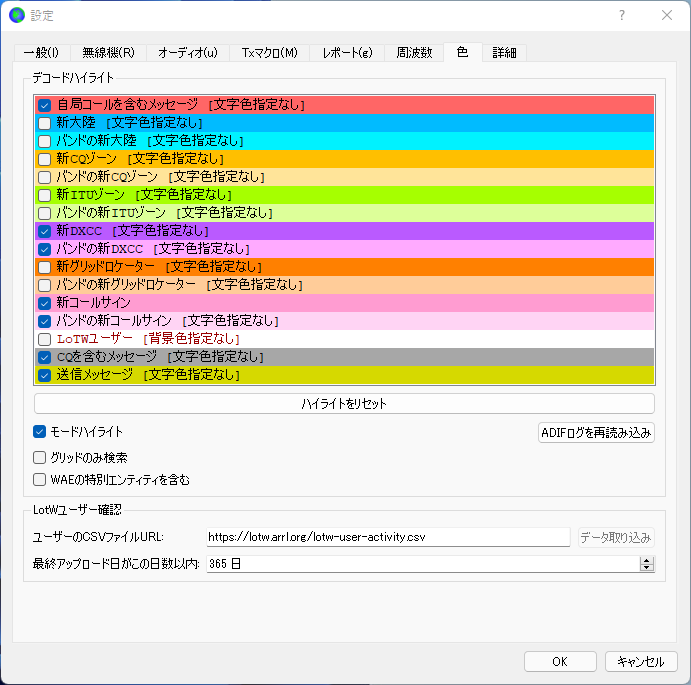
Task: Enable グリッドのみ検索 checkbox
Action: click(x=40, y=458)
